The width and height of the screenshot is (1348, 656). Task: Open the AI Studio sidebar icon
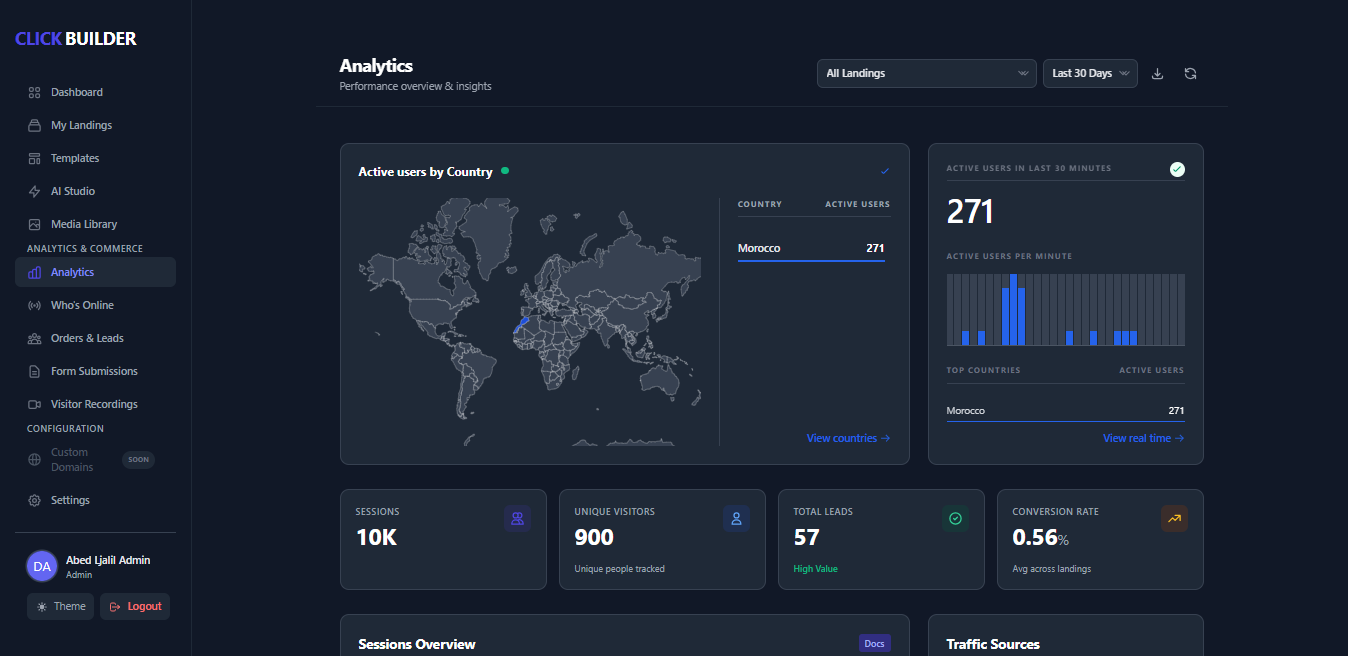33,190
